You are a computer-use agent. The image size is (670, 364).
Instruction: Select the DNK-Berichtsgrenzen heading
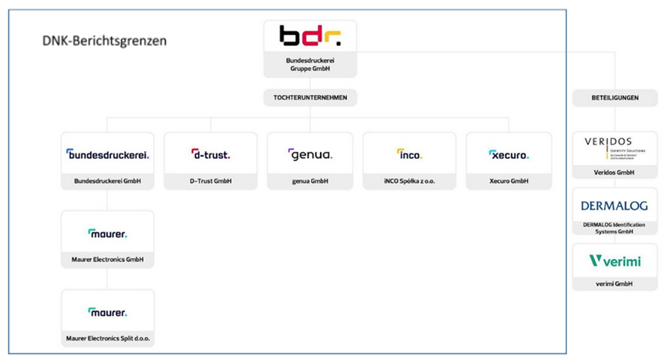point(105,41)
